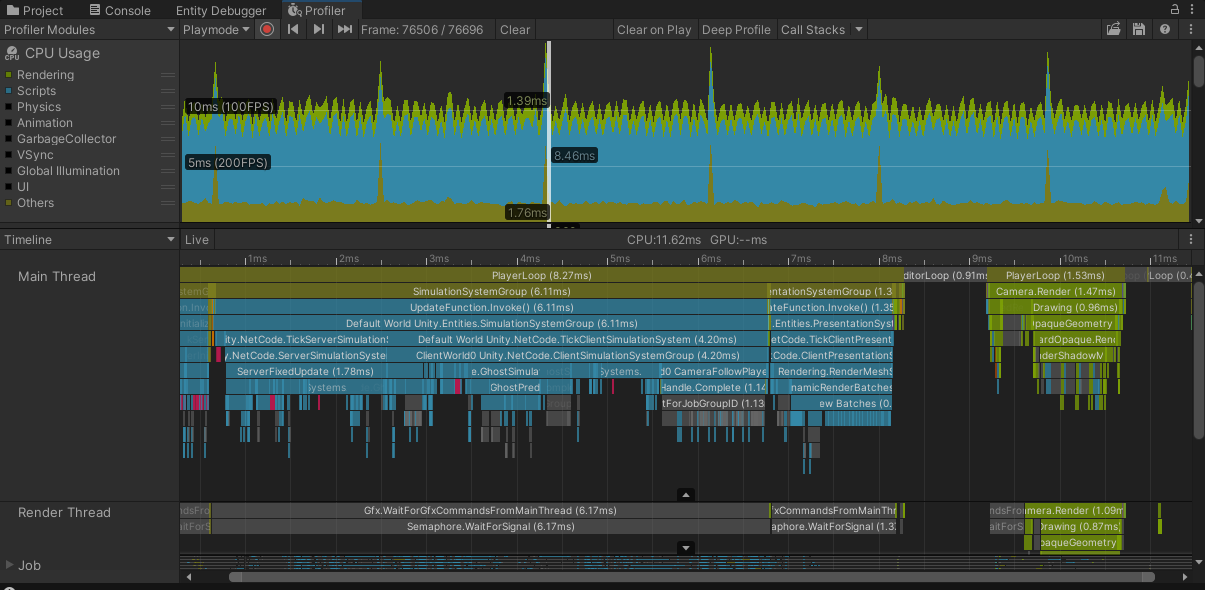This screenshot has width=1205, height=590.
Task: Go to the current last frame
Action: click(x=344, y=30)
